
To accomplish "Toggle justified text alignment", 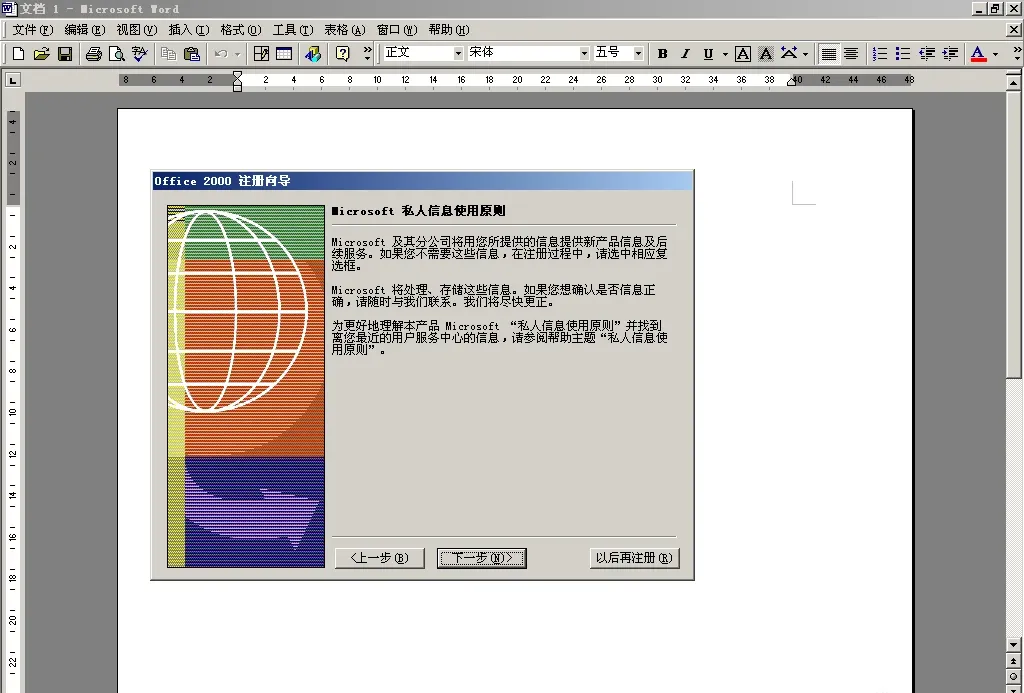I will pos(828,54).
